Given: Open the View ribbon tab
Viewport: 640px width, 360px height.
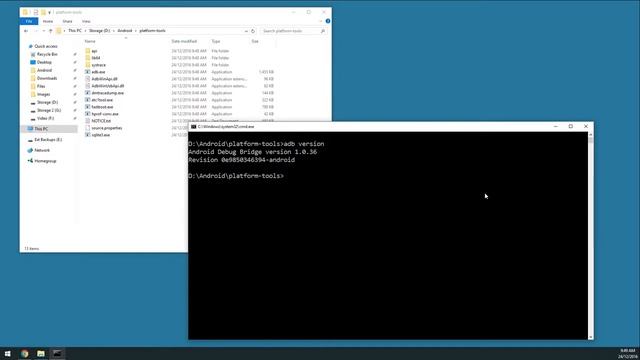Looking at the screenshot, I should pos(86,21).
